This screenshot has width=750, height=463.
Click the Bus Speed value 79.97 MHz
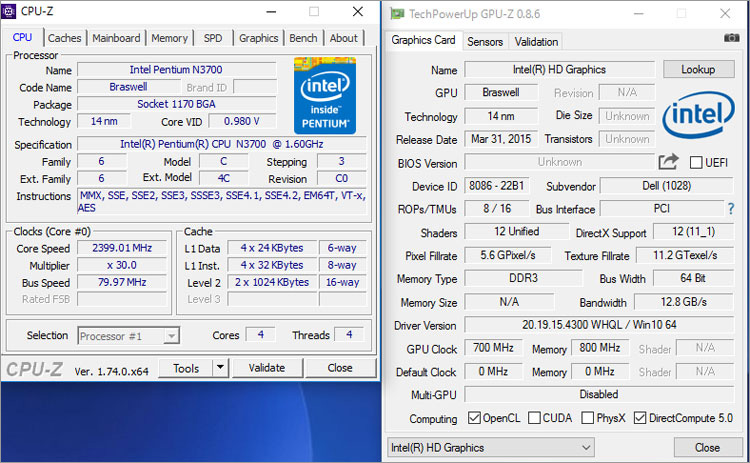tap(122, 282)
